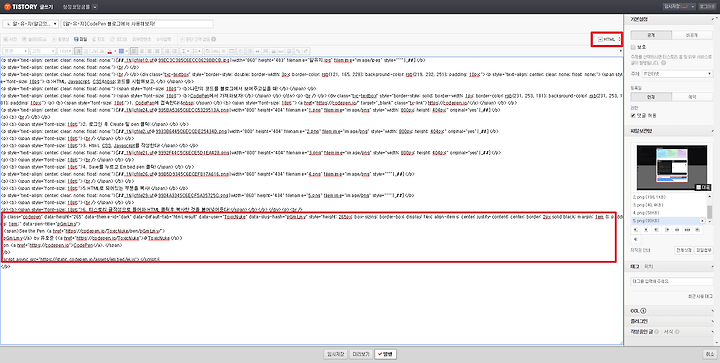Open 최근 사용 태그 link
The image size is (720, 363).
(x=700, y=296)
